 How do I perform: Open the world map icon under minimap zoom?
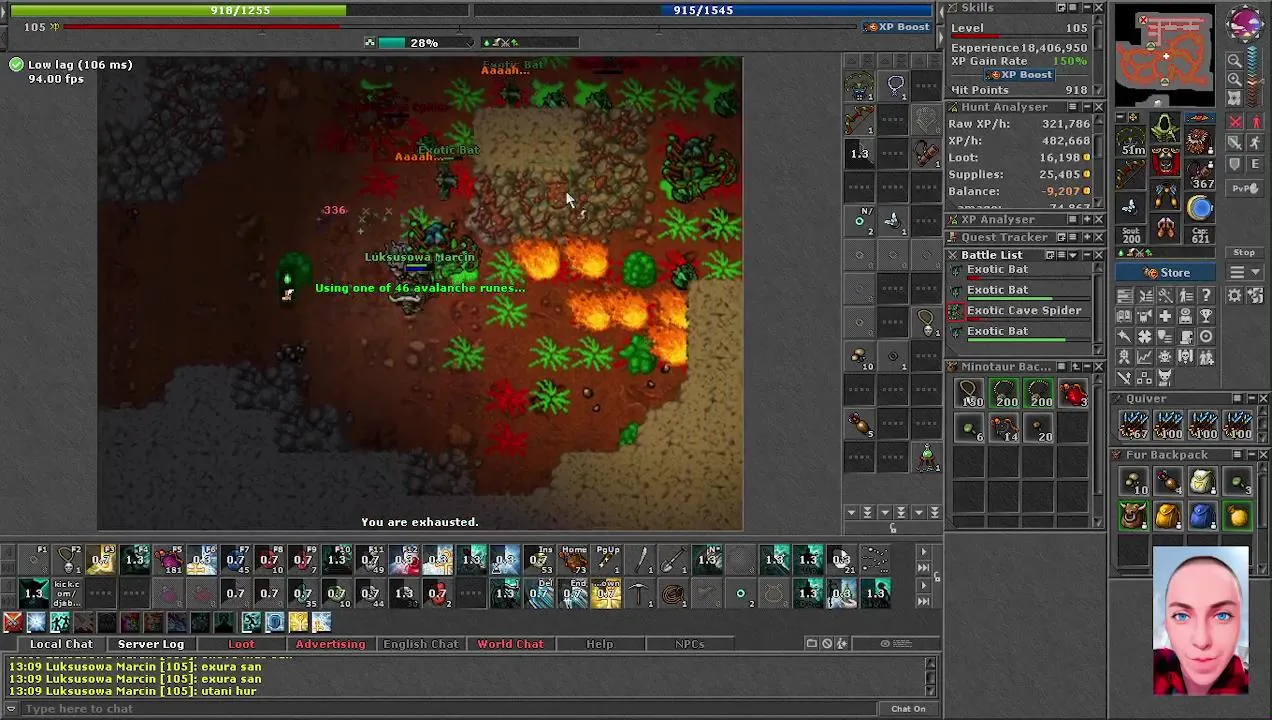[x=1235, y=99]
